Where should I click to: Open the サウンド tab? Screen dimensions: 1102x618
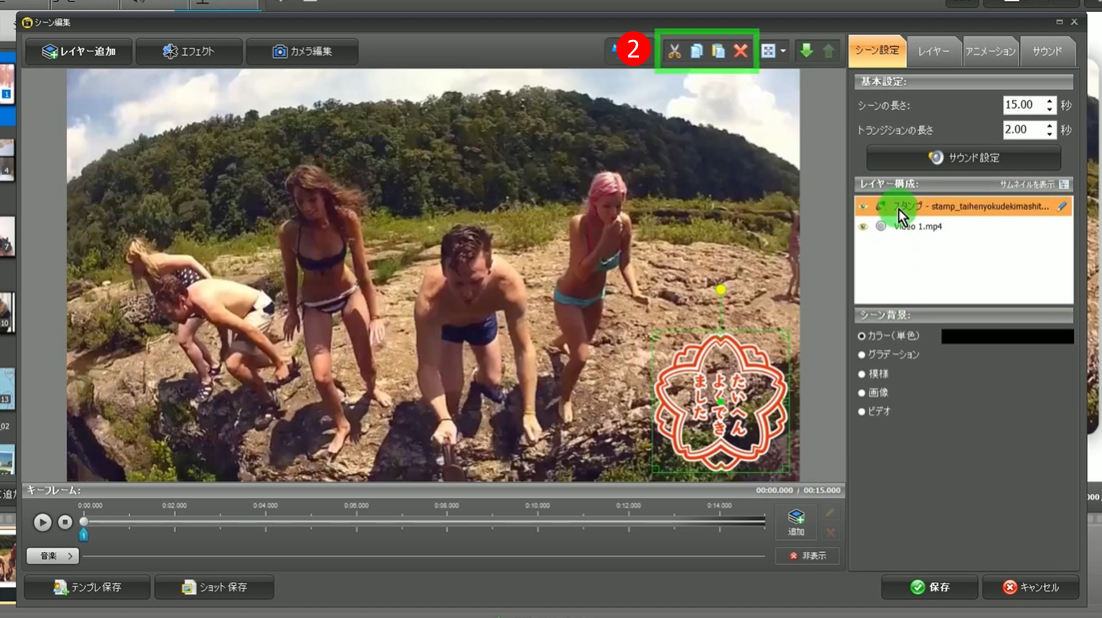point(1047,51)
